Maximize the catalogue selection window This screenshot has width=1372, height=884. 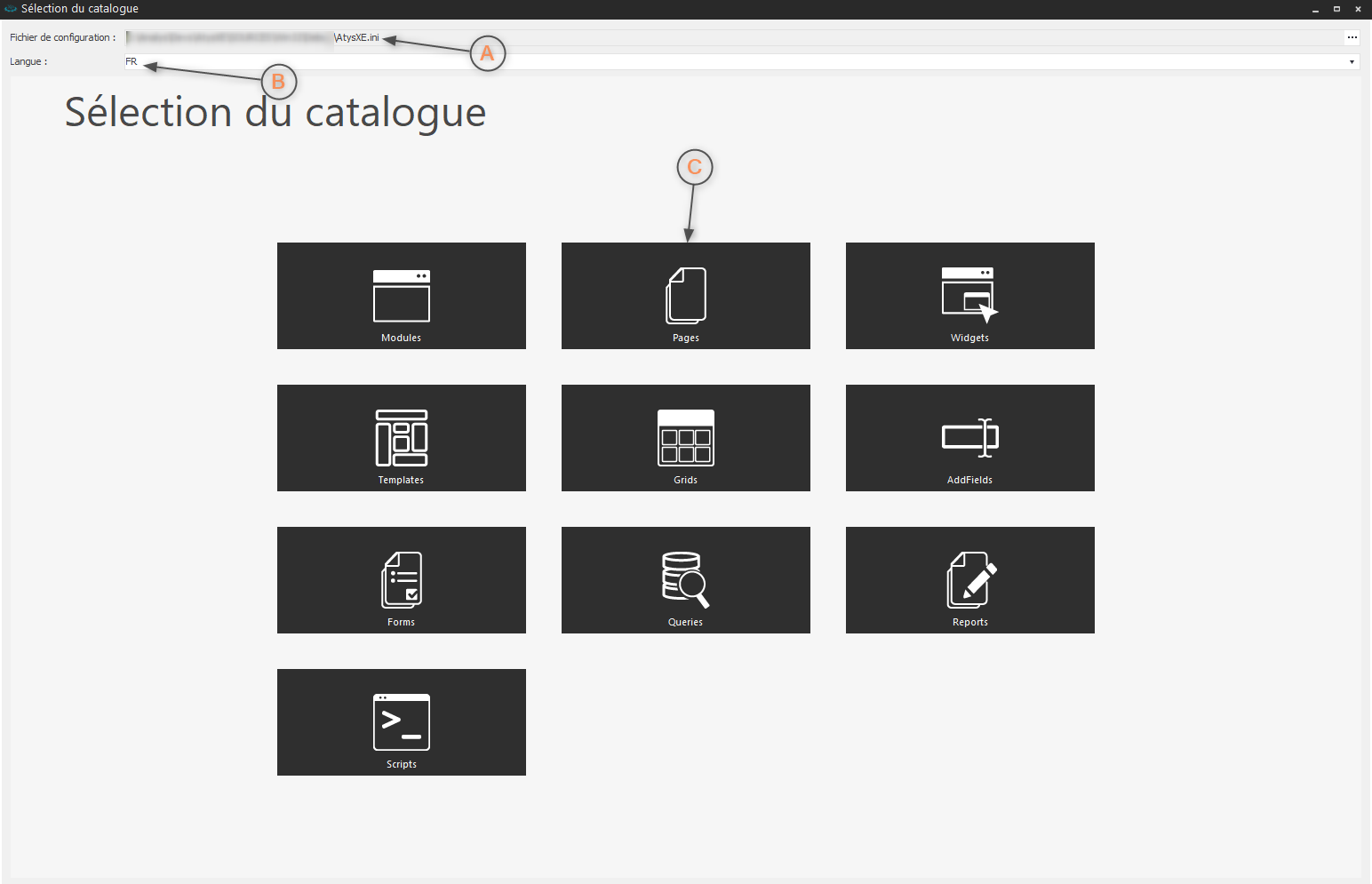(x=1336, y=9)
